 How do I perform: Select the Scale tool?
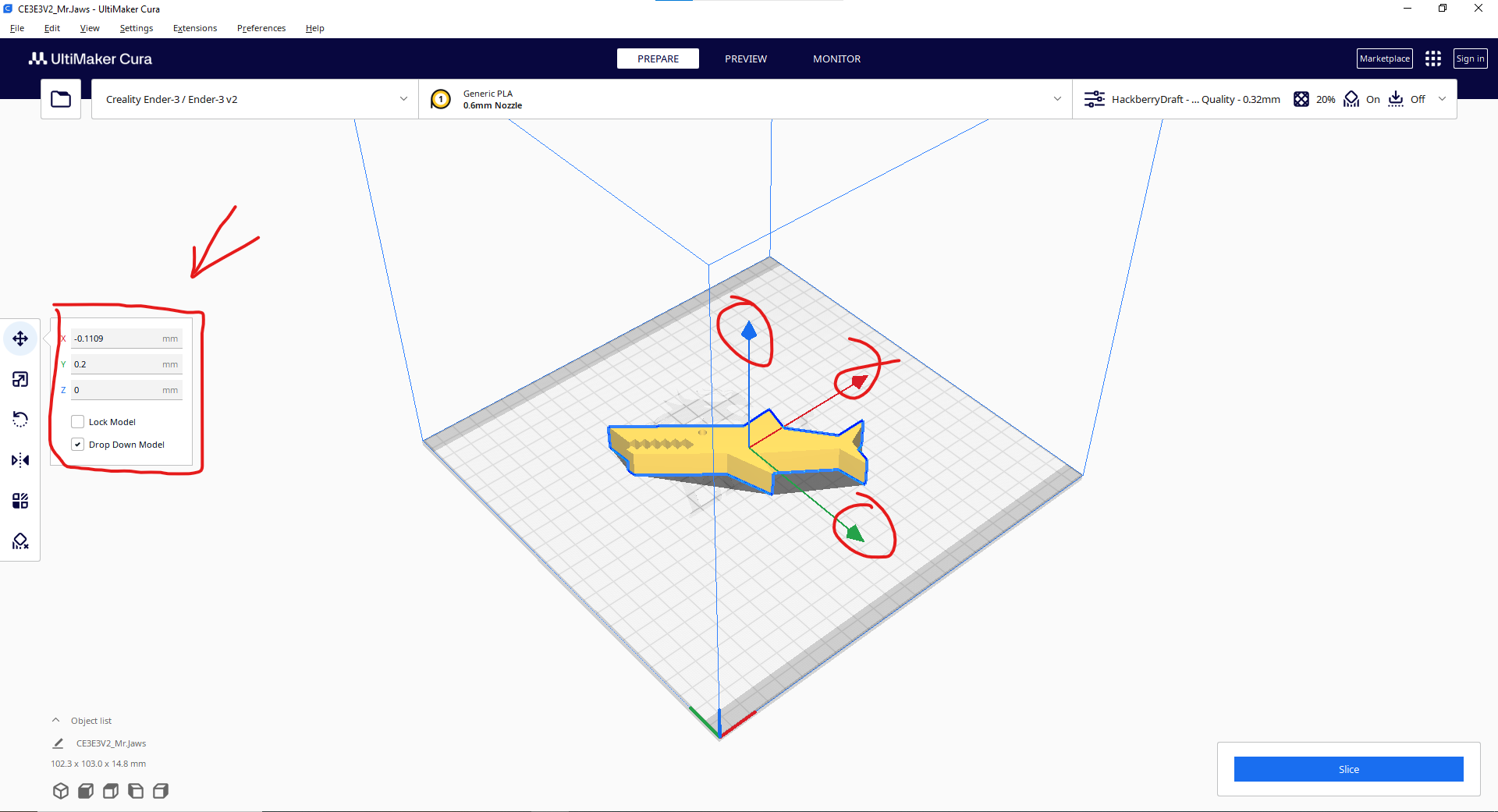pos(20,379)
